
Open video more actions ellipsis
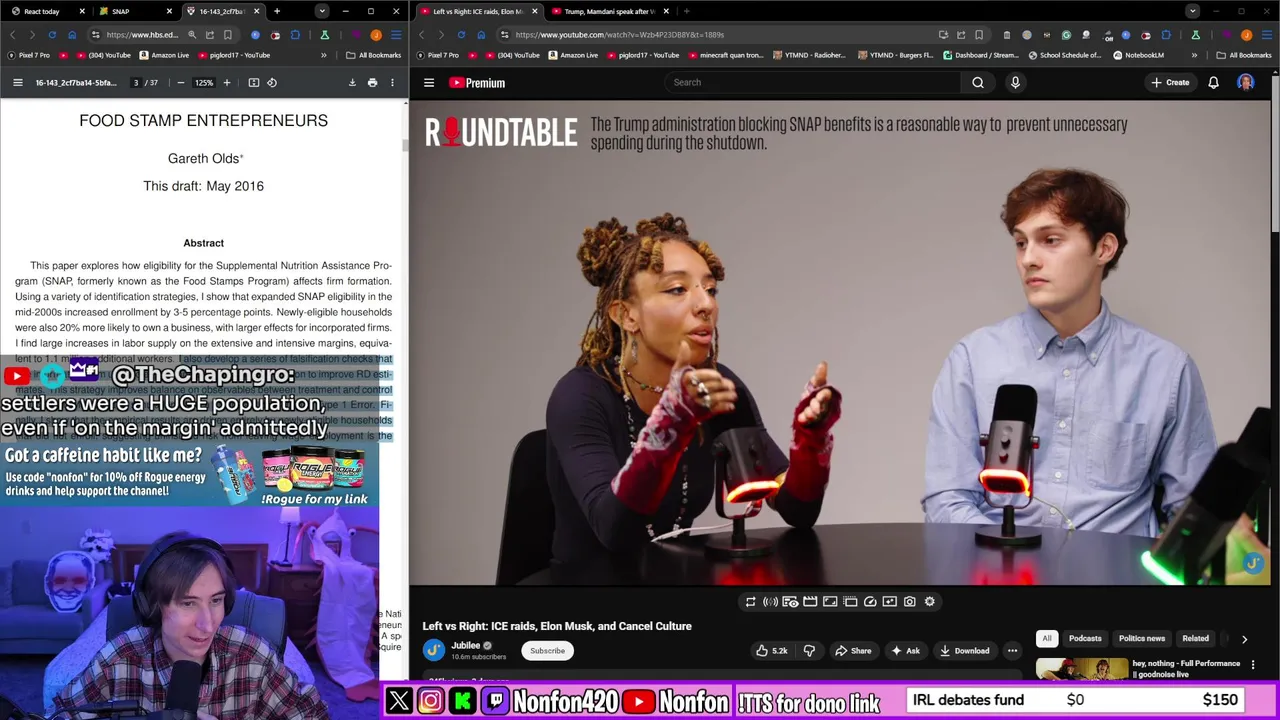point(1012,650)
